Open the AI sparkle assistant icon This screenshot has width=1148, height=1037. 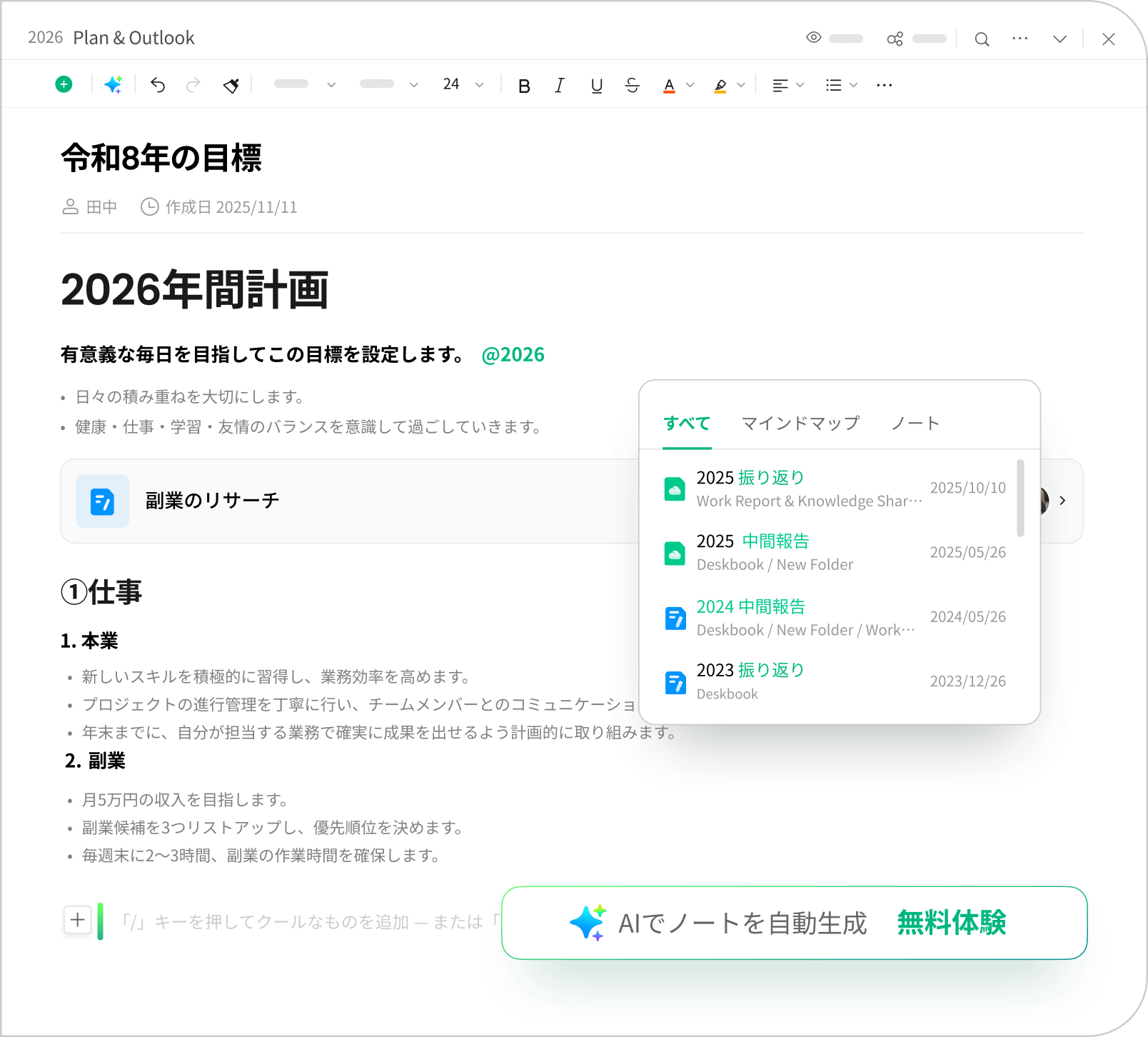point(113,84)
